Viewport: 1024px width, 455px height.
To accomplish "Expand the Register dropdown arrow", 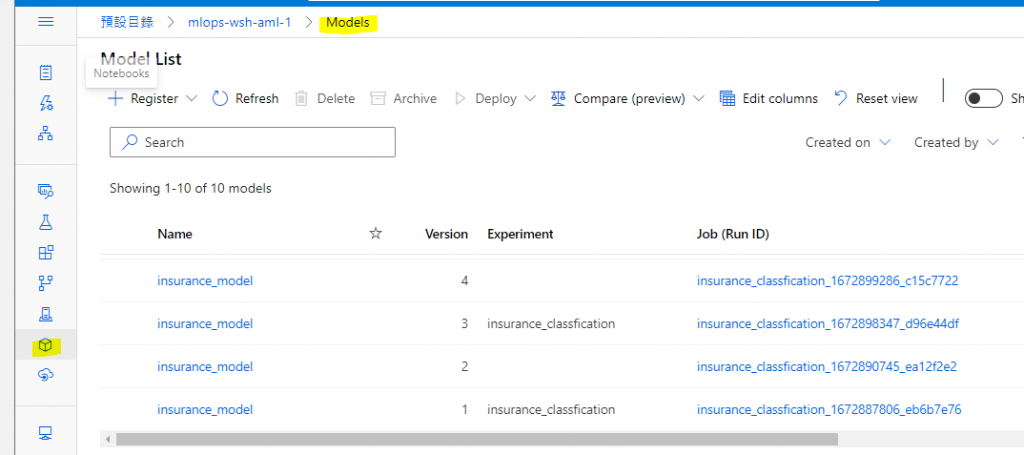I will (192, 98).
